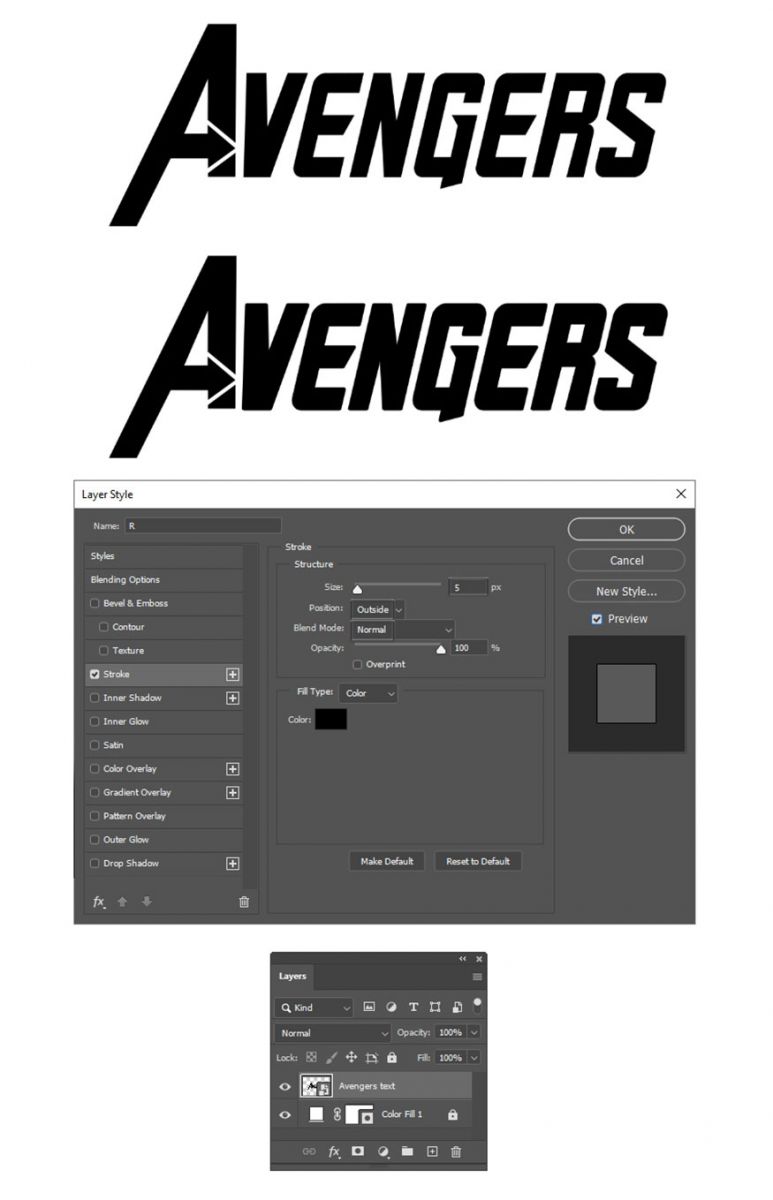Enable the Texture checkbox
This screenshot has width=773, height=1200.
tap(104, 651)
